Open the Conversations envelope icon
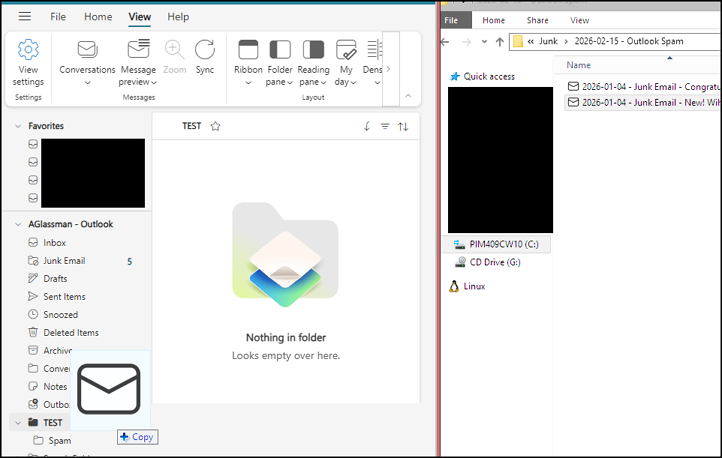Image resolution: width=722 pixels, height=458 pixels. [87, 49]
